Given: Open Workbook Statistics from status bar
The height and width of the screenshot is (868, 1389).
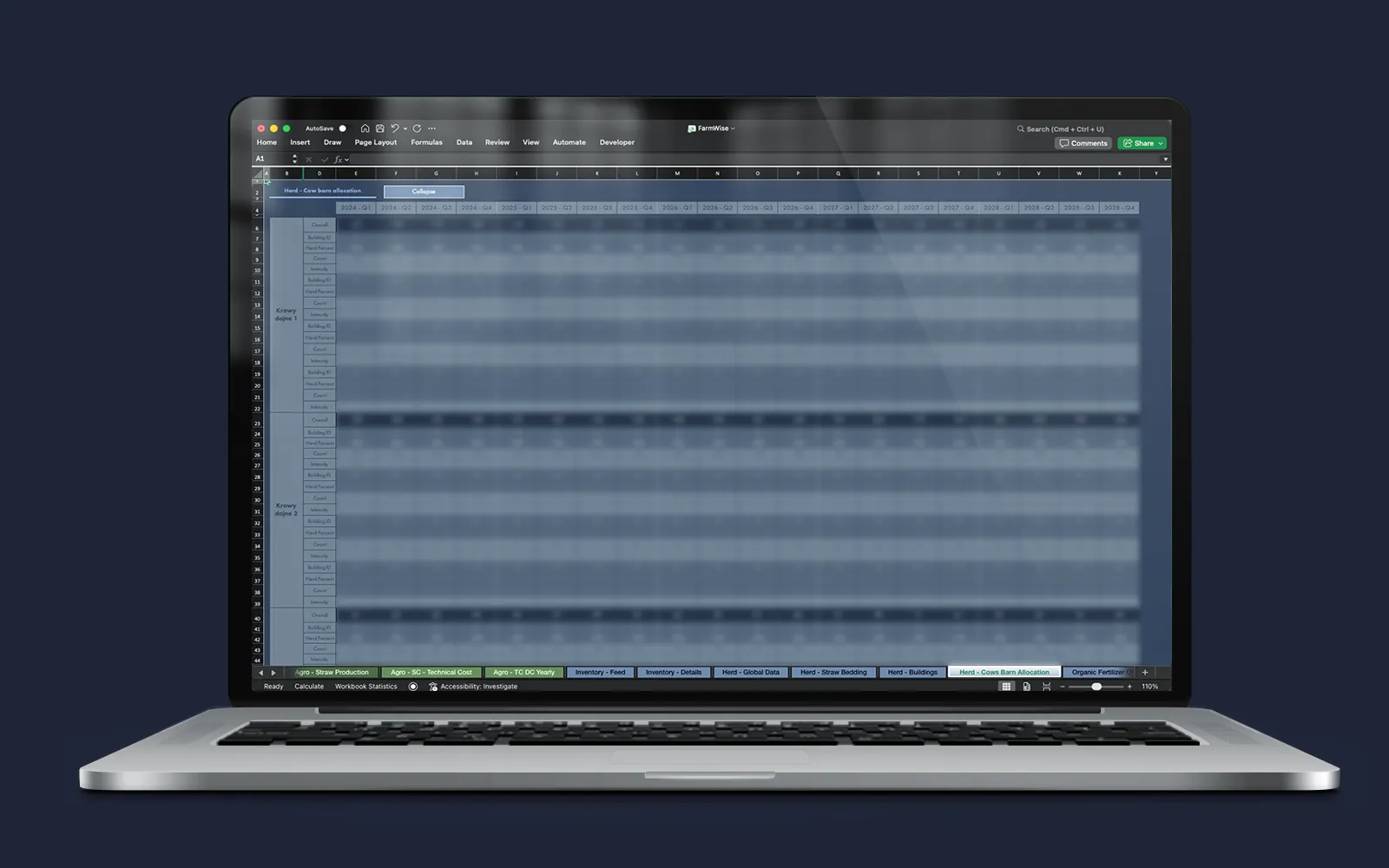Looking at the screenshot, I should click(x=366, y=687).
